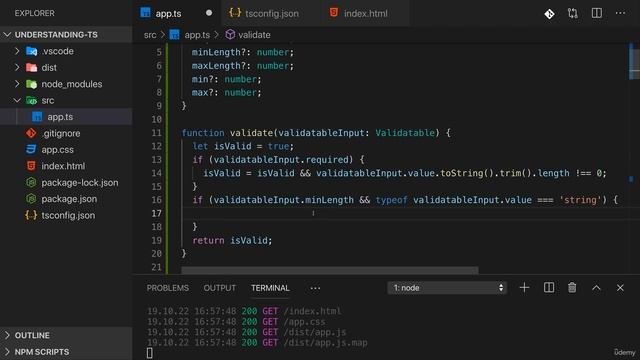Click the app.ts tab TypeScript icon
This screenshot has width=640, height=360.
145,13
